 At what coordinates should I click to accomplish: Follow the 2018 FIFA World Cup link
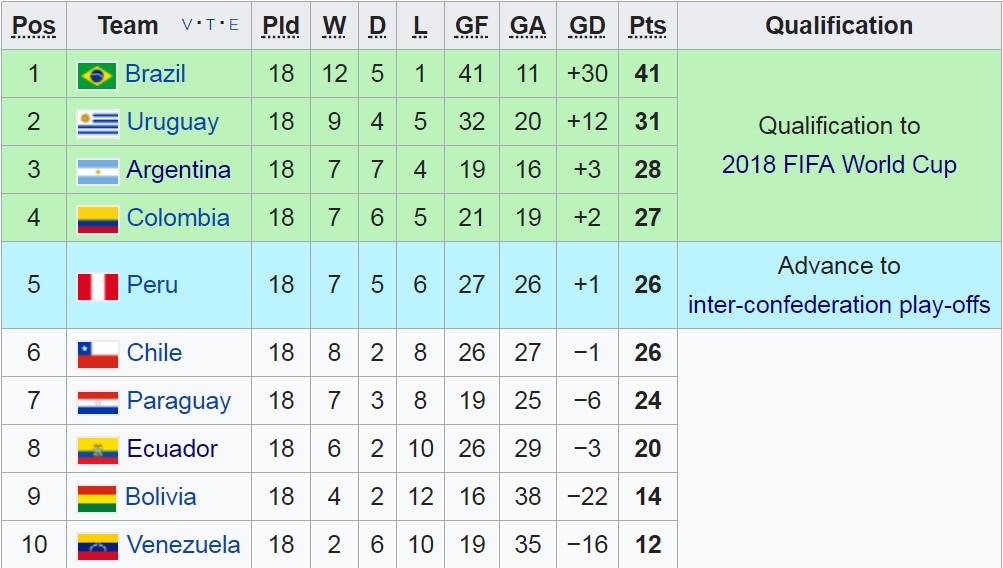[839, 165]
